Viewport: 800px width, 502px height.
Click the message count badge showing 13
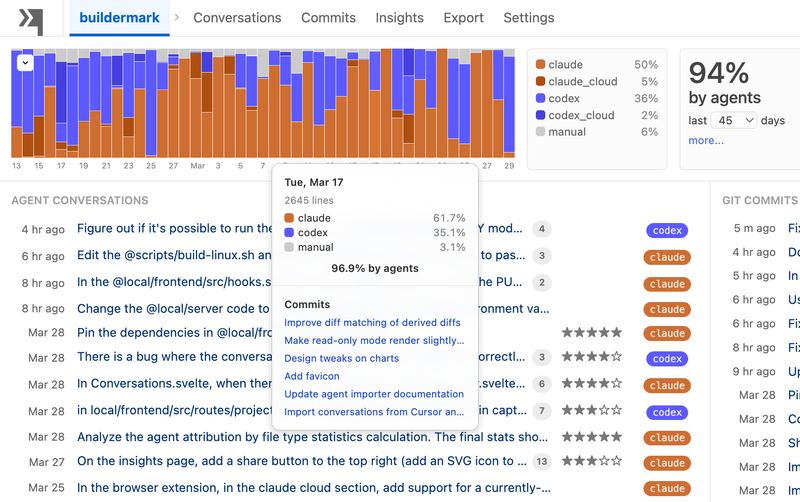tap(542, 461)
